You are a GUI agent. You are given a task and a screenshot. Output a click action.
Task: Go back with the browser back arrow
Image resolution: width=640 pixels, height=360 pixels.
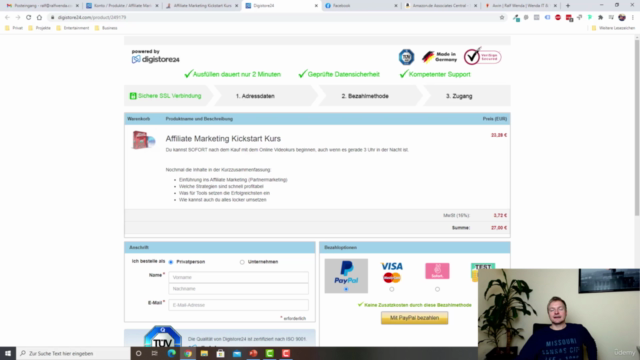7,18
